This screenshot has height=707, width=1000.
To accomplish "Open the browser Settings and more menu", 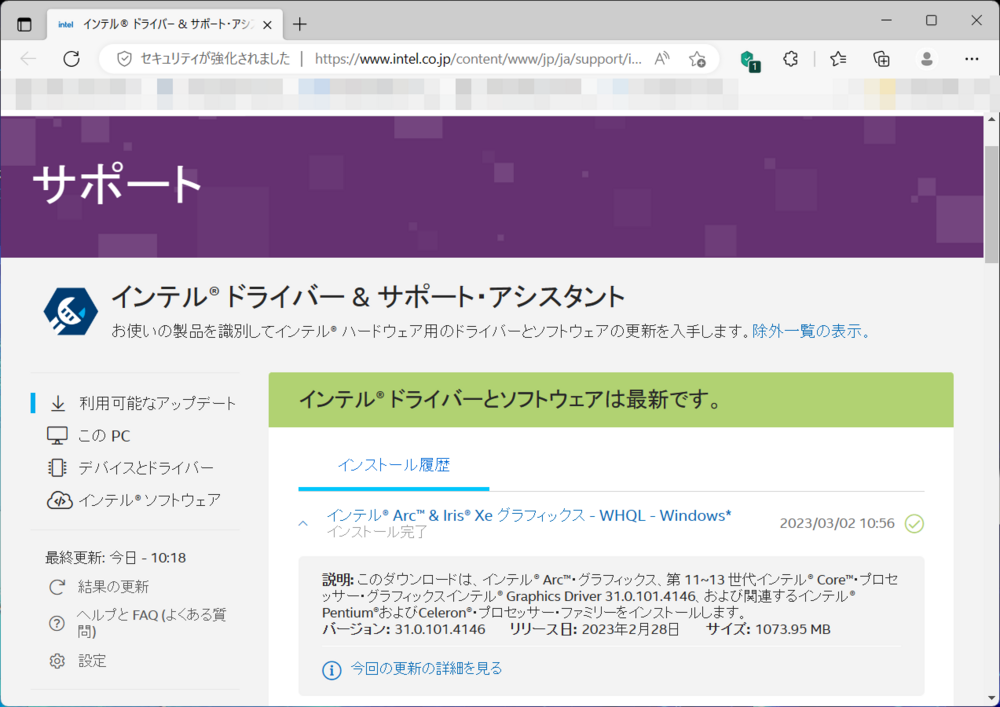I will tap(971, 59).
